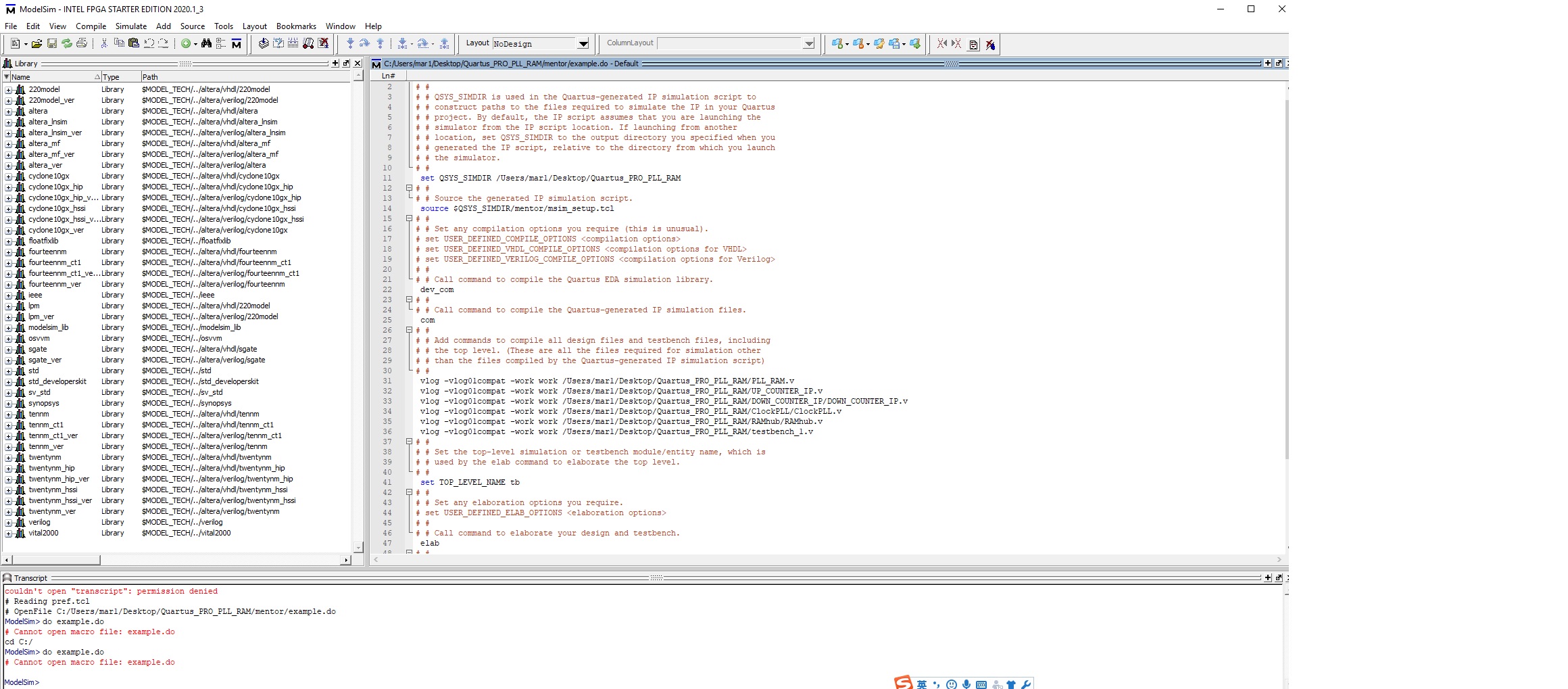Viewport: 1568px width, 689px height.
Task: Click the first blue down-arrow step icon
Action: point(350,44)
